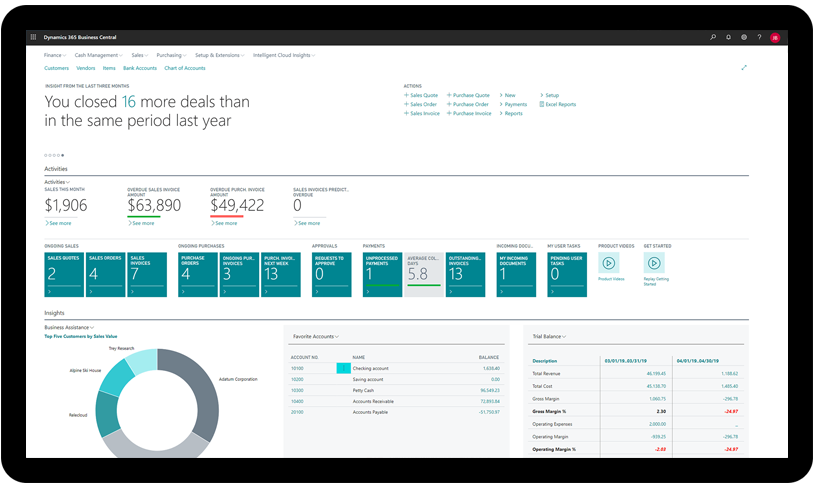Open Purch. Invoices Next Week tile
813x487 pixels.
[281, 275]
